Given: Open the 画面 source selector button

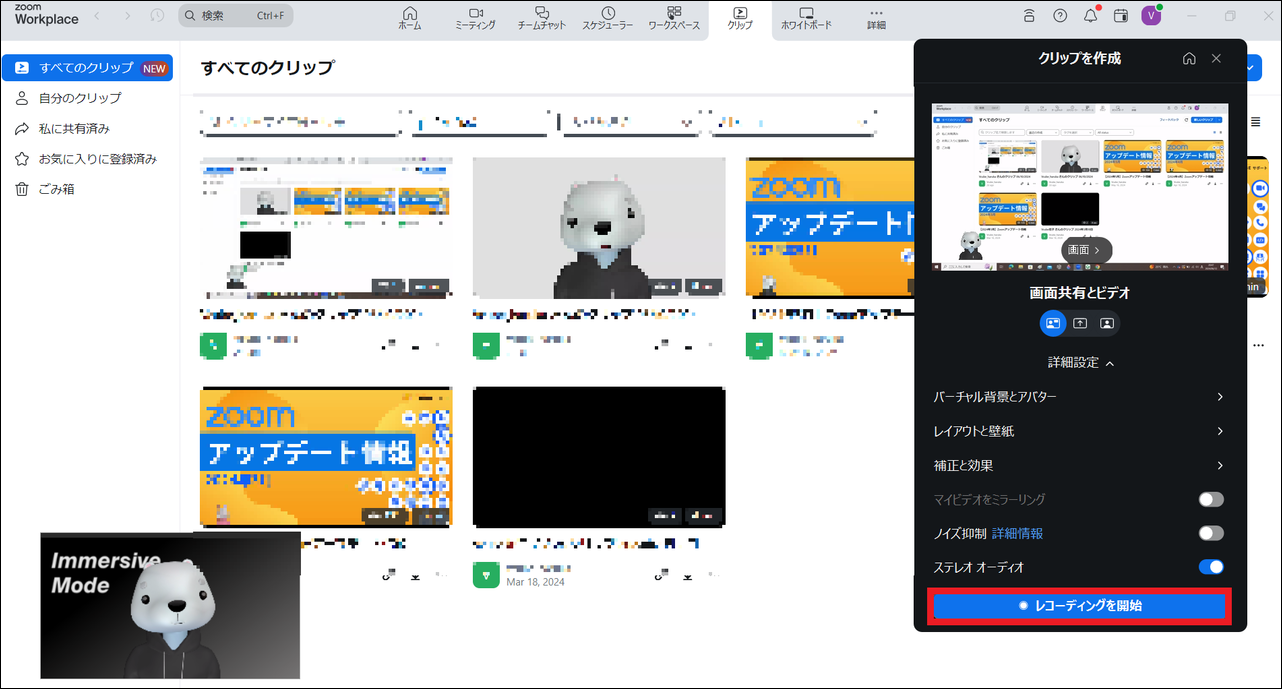Looking at the screenshot, I should point(1086,250).
